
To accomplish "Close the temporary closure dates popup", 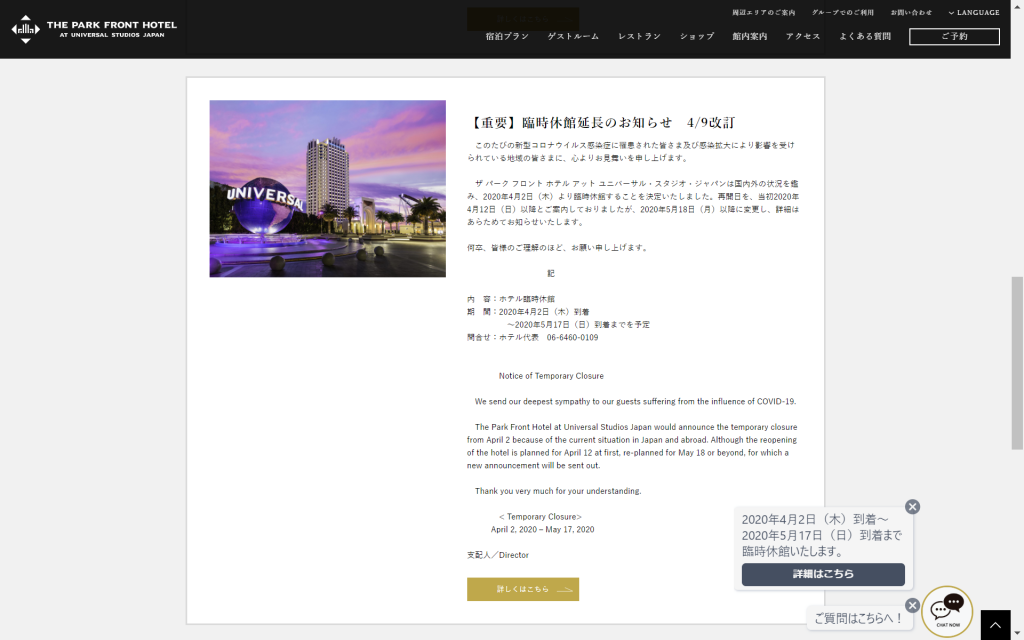I will pos(912,507).
